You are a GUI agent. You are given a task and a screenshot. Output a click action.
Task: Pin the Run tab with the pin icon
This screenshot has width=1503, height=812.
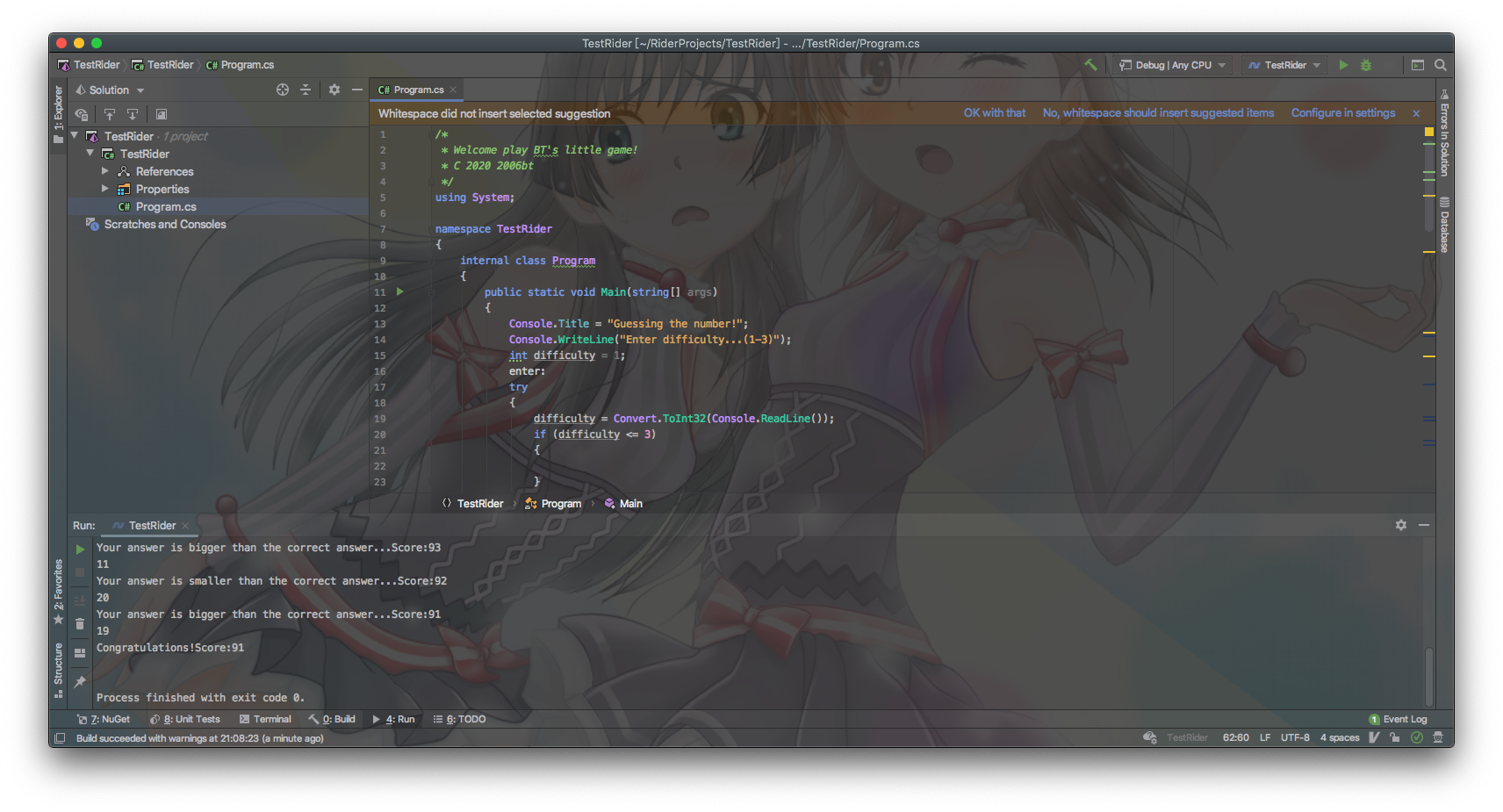click(x=80, y=681)
